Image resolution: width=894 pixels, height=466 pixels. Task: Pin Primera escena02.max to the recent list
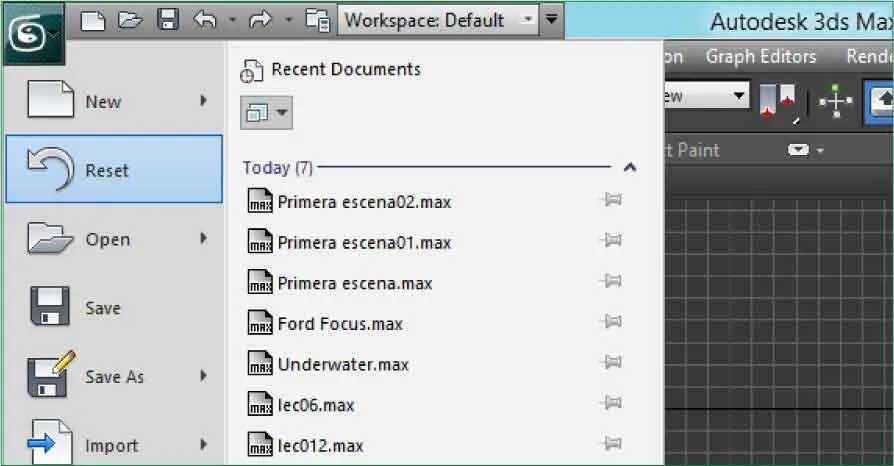point(611,200)
